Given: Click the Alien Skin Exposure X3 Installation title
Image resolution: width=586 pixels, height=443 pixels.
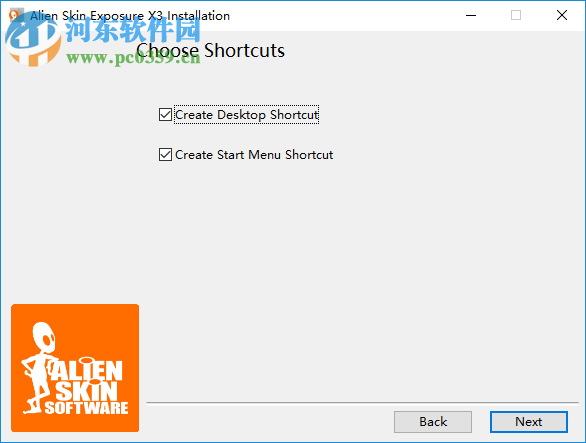Looking at the screenshot, I should 130,16.
